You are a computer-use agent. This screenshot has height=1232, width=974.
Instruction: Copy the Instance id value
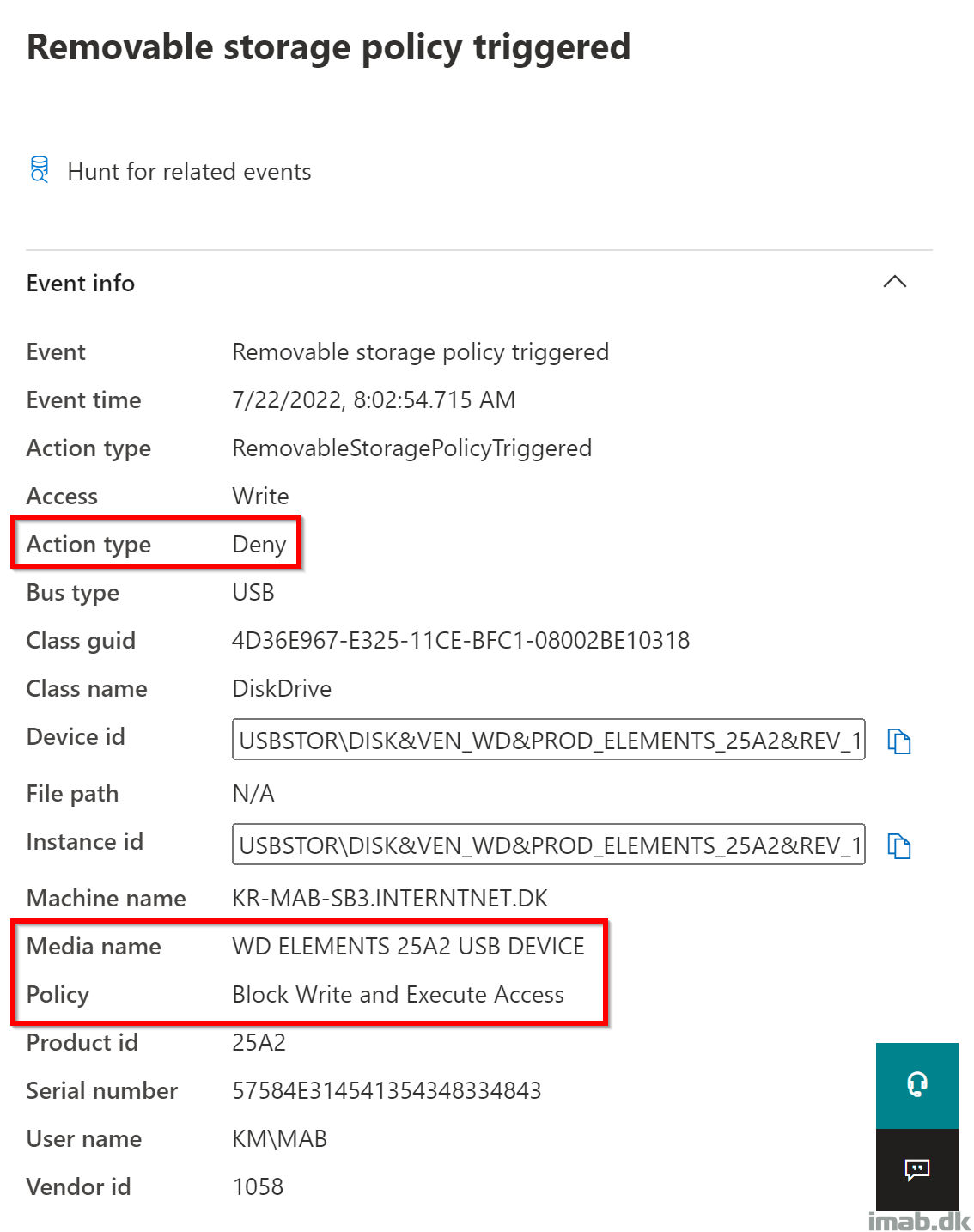(x=898, y=846)
